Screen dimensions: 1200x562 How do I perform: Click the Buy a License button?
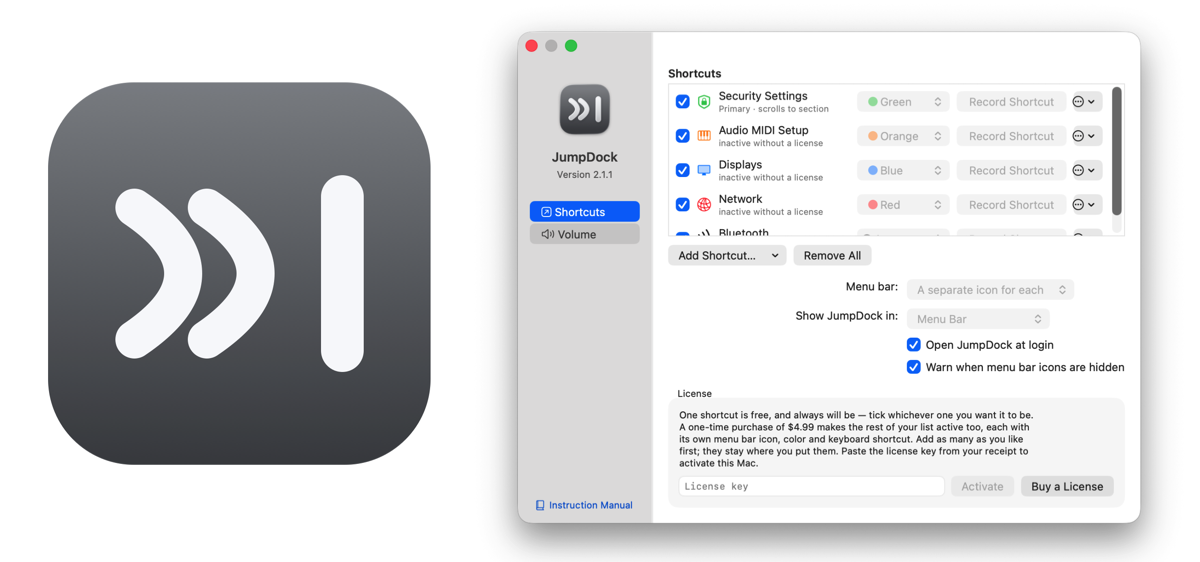point(1067,486)
